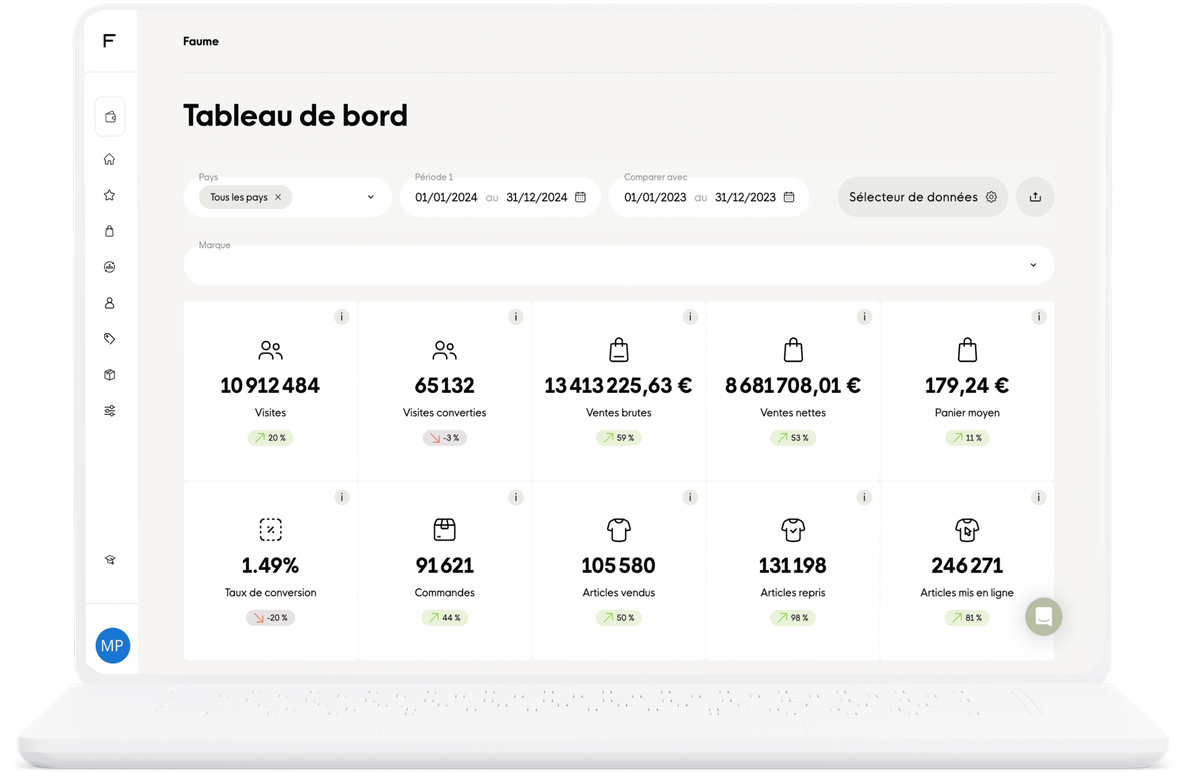Go to home via house icon
This screenshot has height=772, width=1185.
[x=110, y=159]
